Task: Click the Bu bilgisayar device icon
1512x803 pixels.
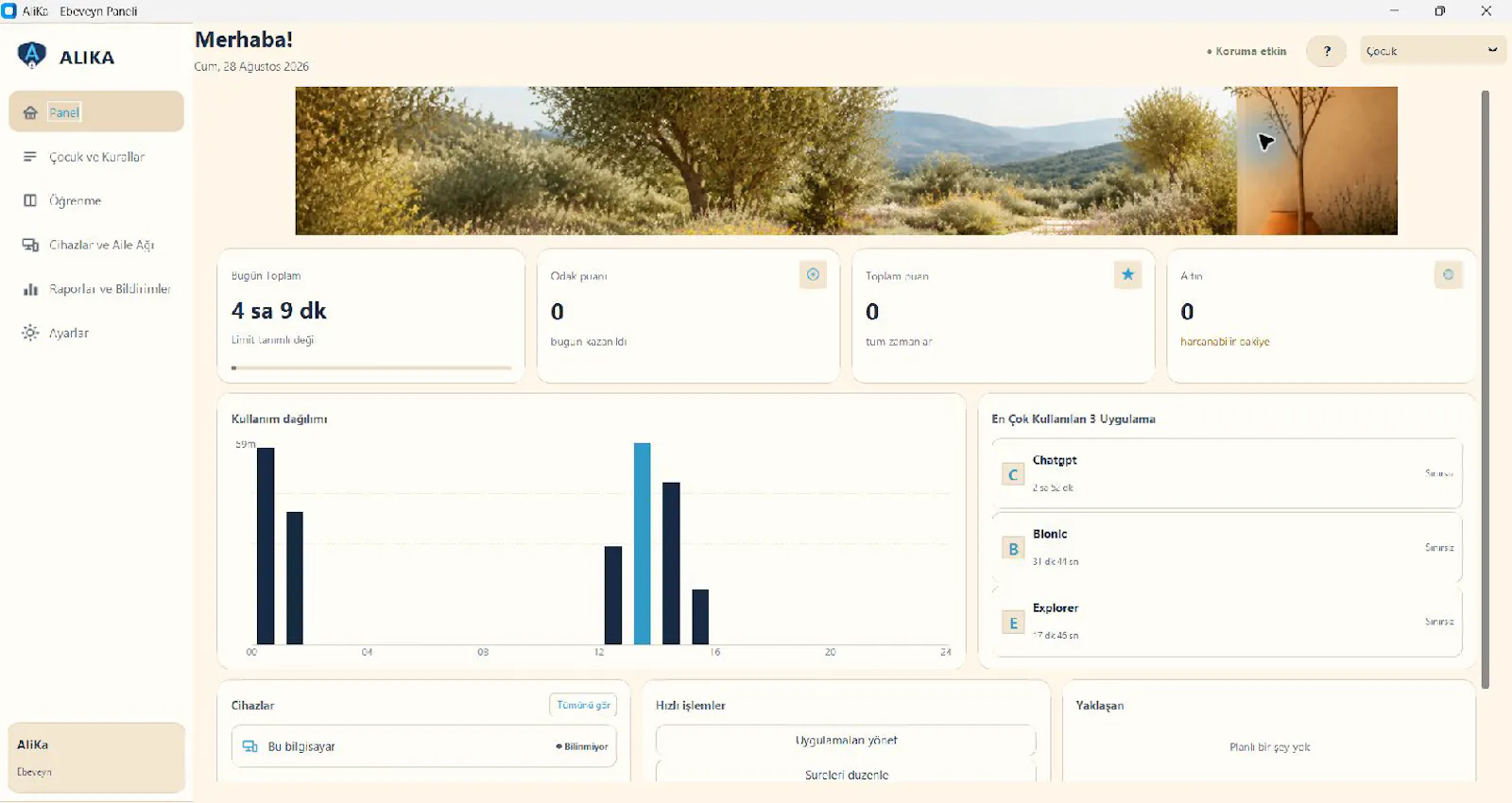Action: coord(250,746)
